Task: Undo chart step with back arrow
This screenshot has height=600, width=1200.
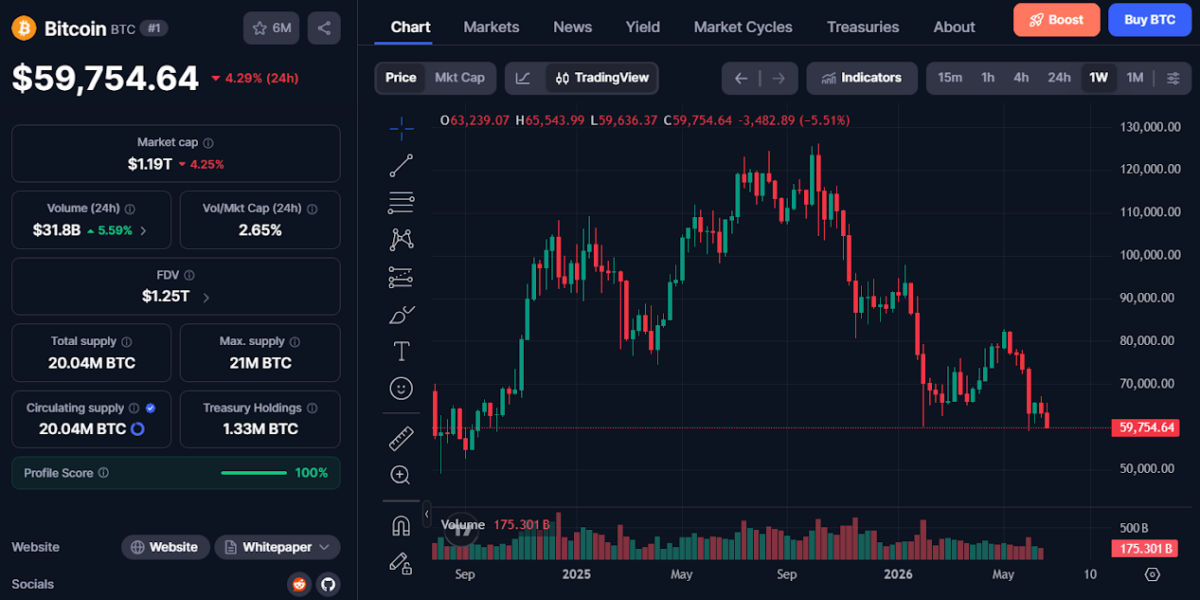Action: 741,78
